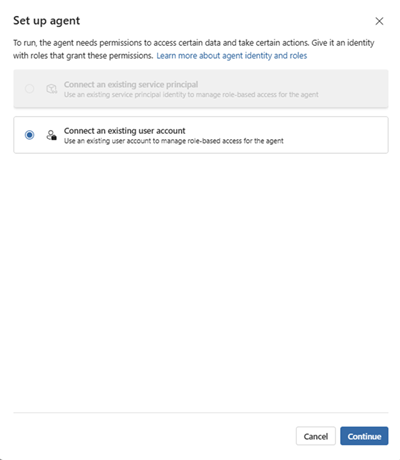Viewport: 400px width, 460px height.
Task: Click the 'Set up agent' dialog heading
Action: coord(47,21)
